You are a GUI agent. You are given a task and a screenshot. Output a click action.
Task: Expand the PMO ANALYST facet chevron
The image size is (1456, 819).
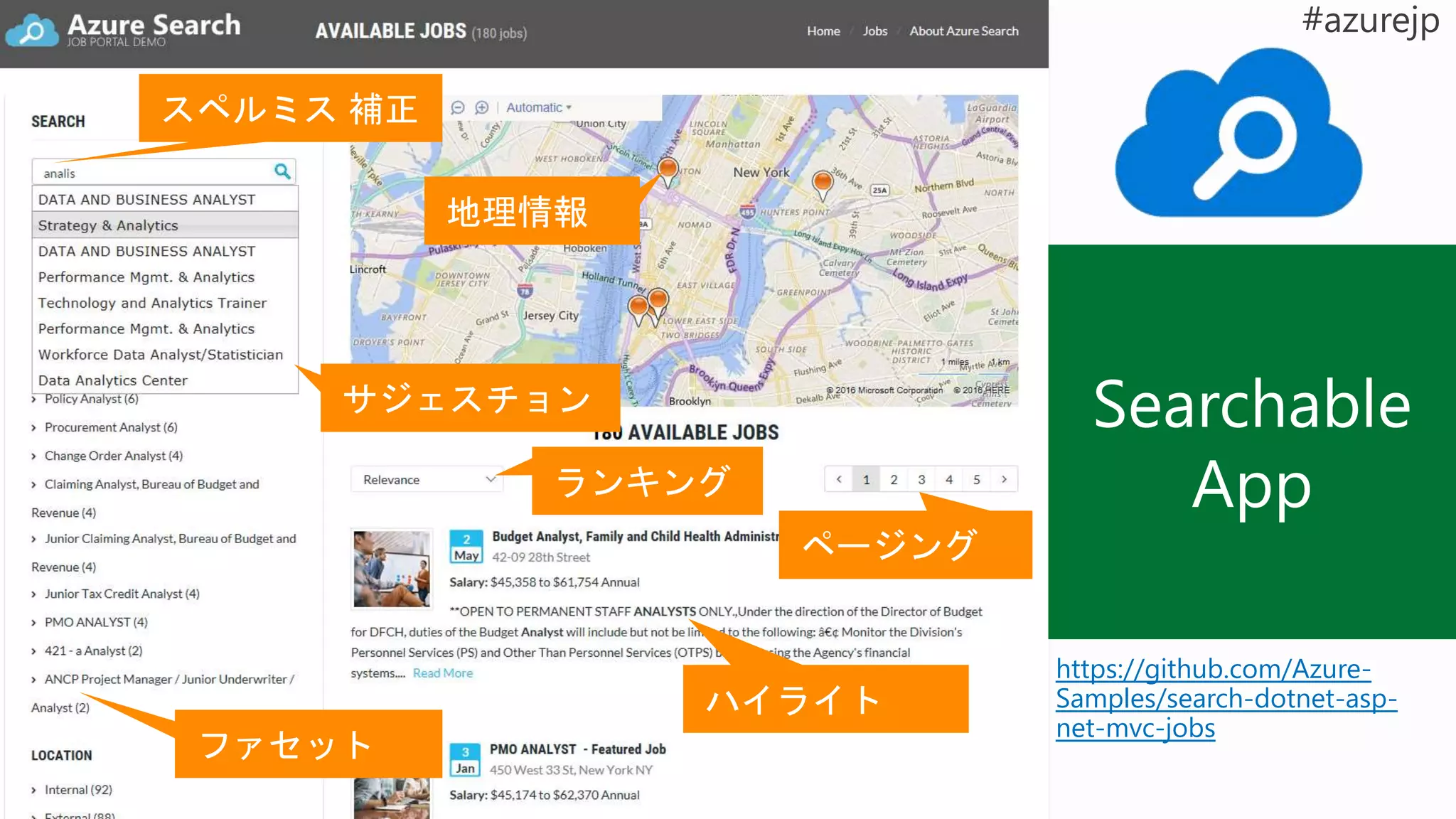(33, 623)
